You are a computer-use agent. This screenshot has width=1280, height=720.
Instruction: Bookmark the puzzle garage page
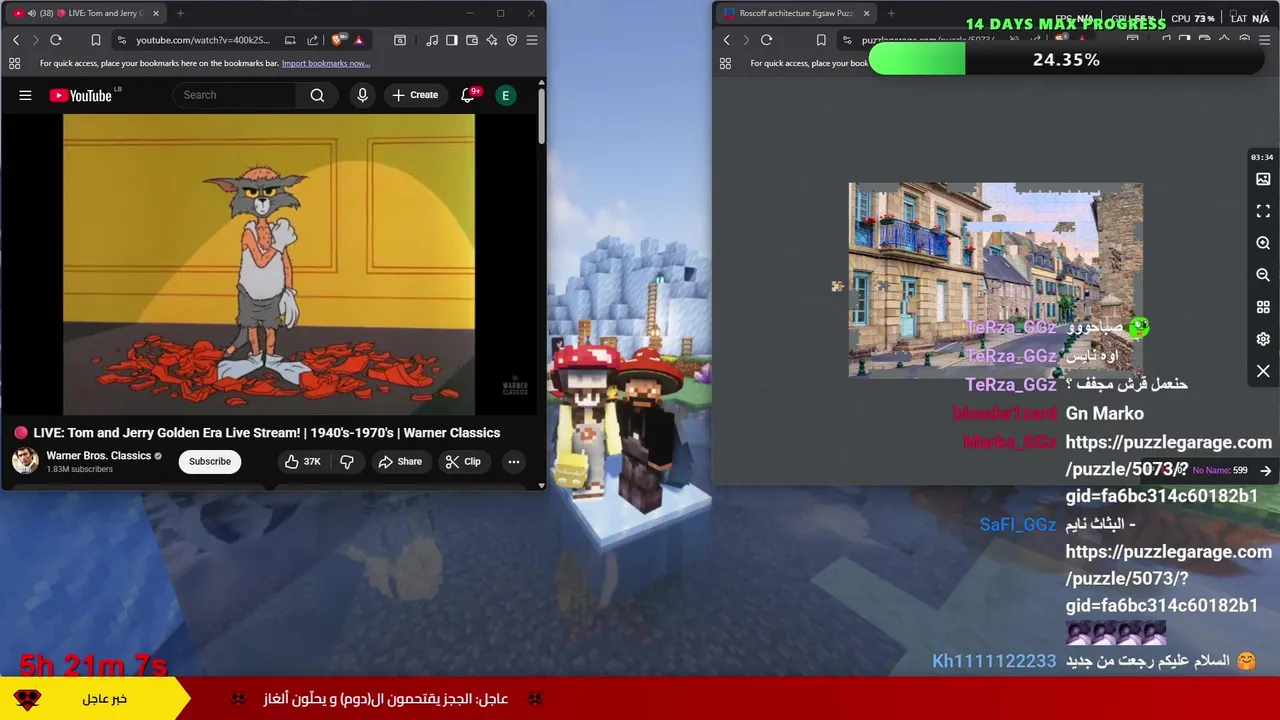tap(821, 40)
